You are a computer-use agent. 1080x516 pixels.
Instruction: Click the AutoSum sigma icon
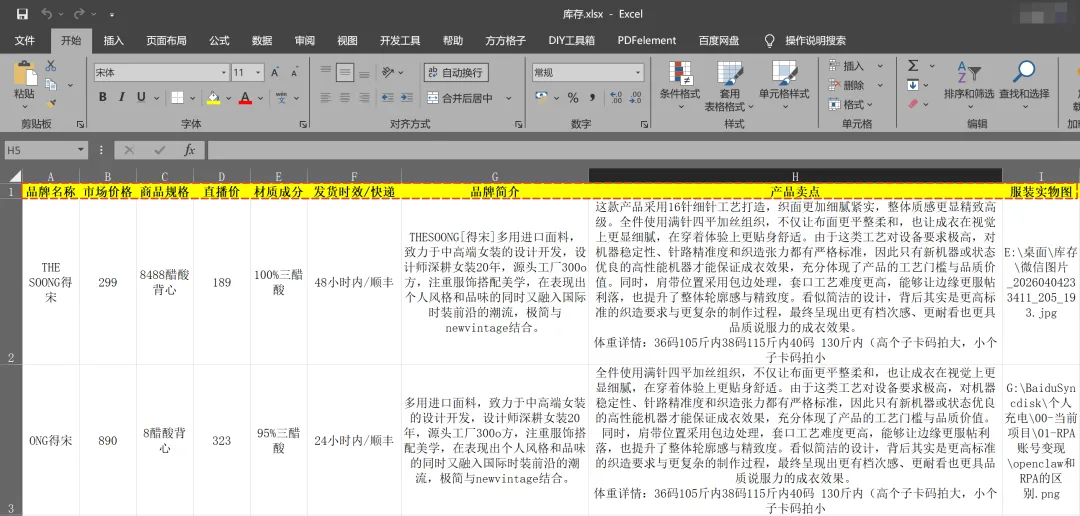coord(913,66)
